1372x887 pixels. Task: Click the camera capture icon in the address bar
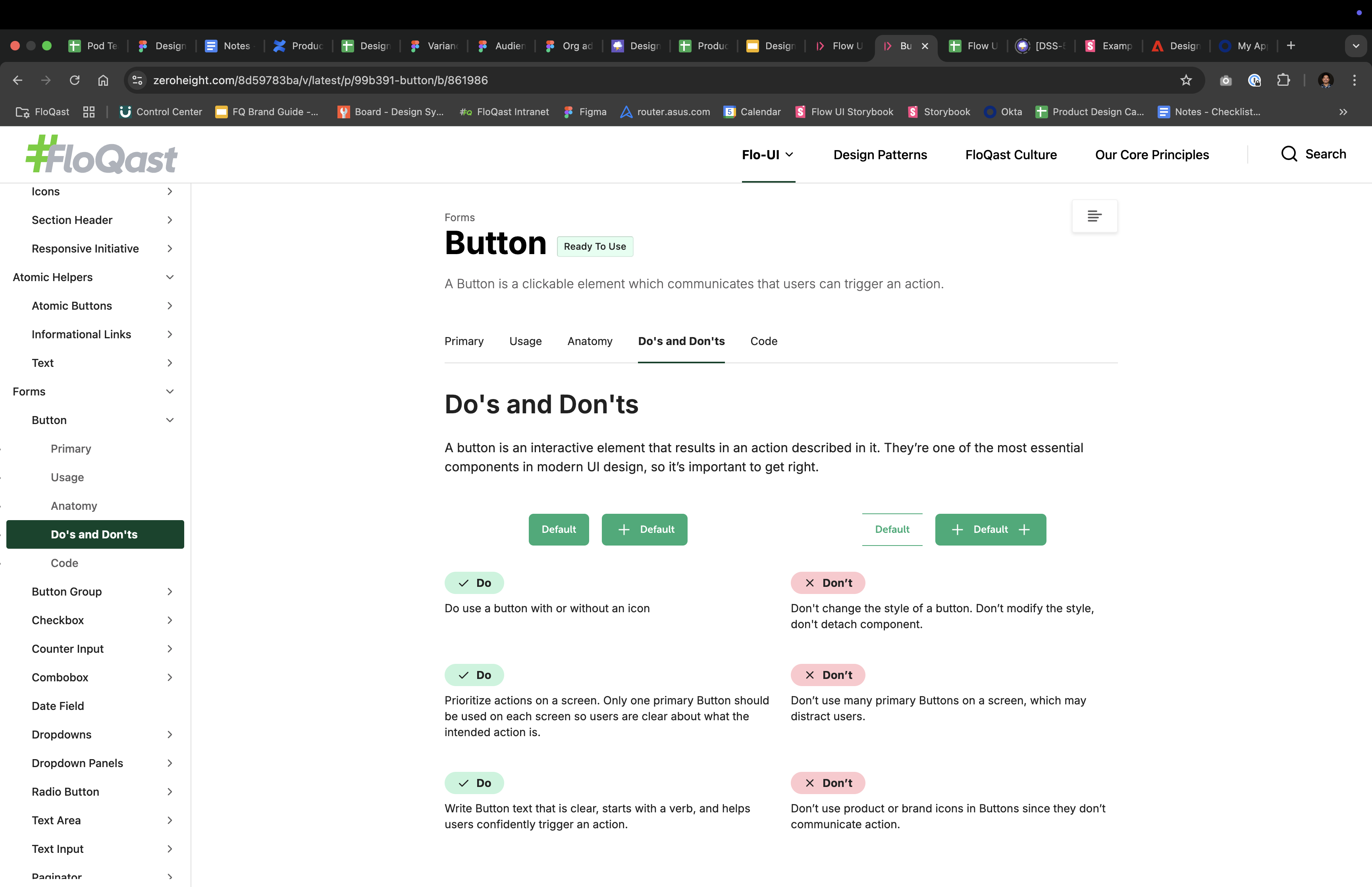(1226, 80)
